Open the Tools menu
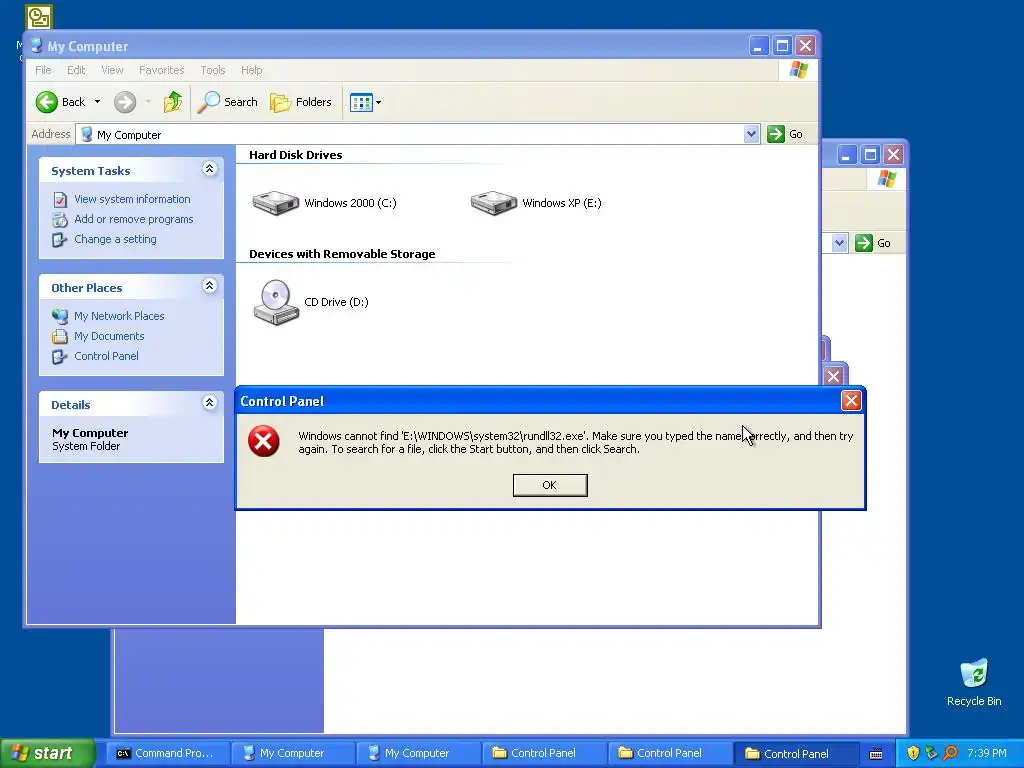 [x=213, y=70]
